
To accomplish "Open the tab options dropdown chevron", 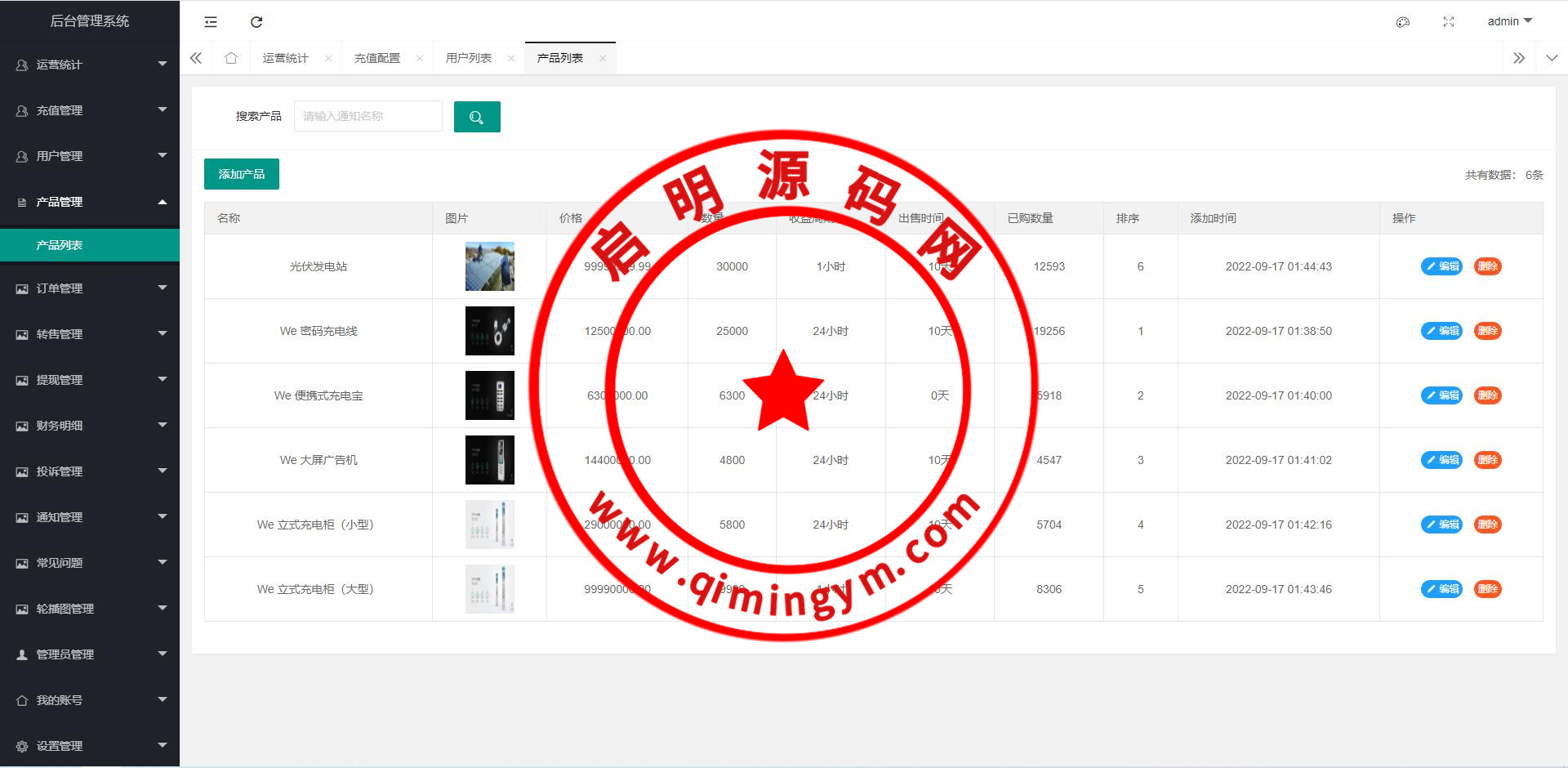I will (1552, 58).
